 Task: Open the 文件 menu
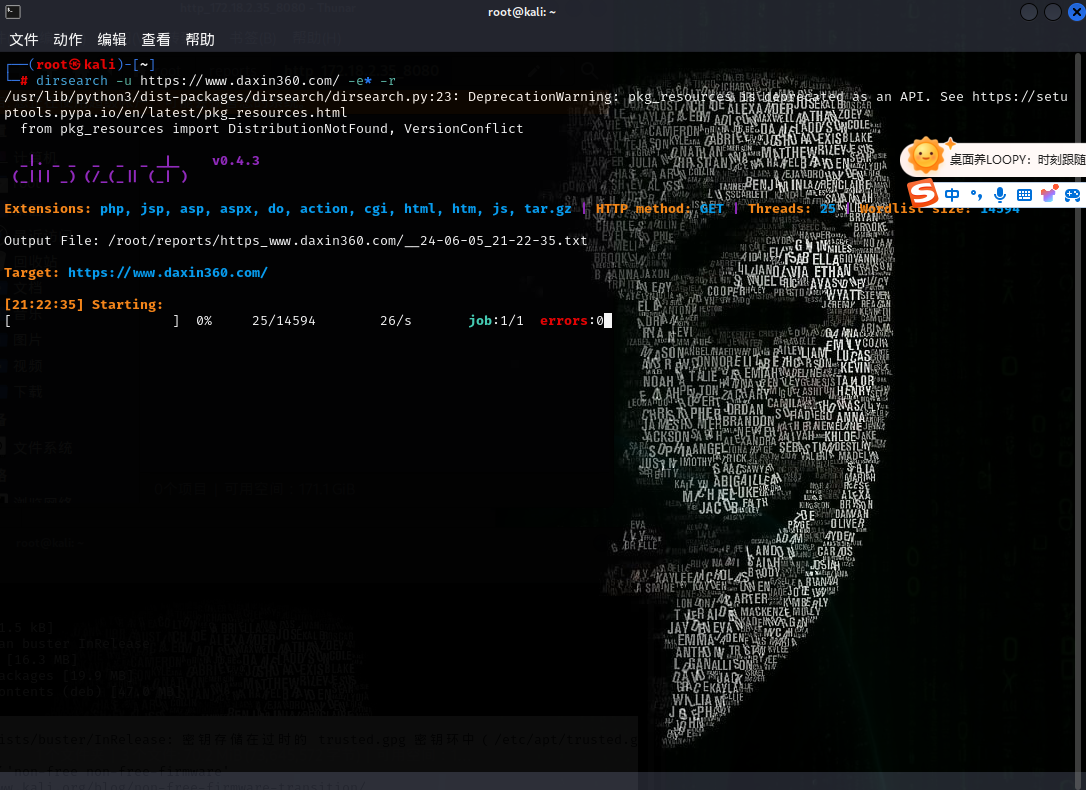(24, 39)
